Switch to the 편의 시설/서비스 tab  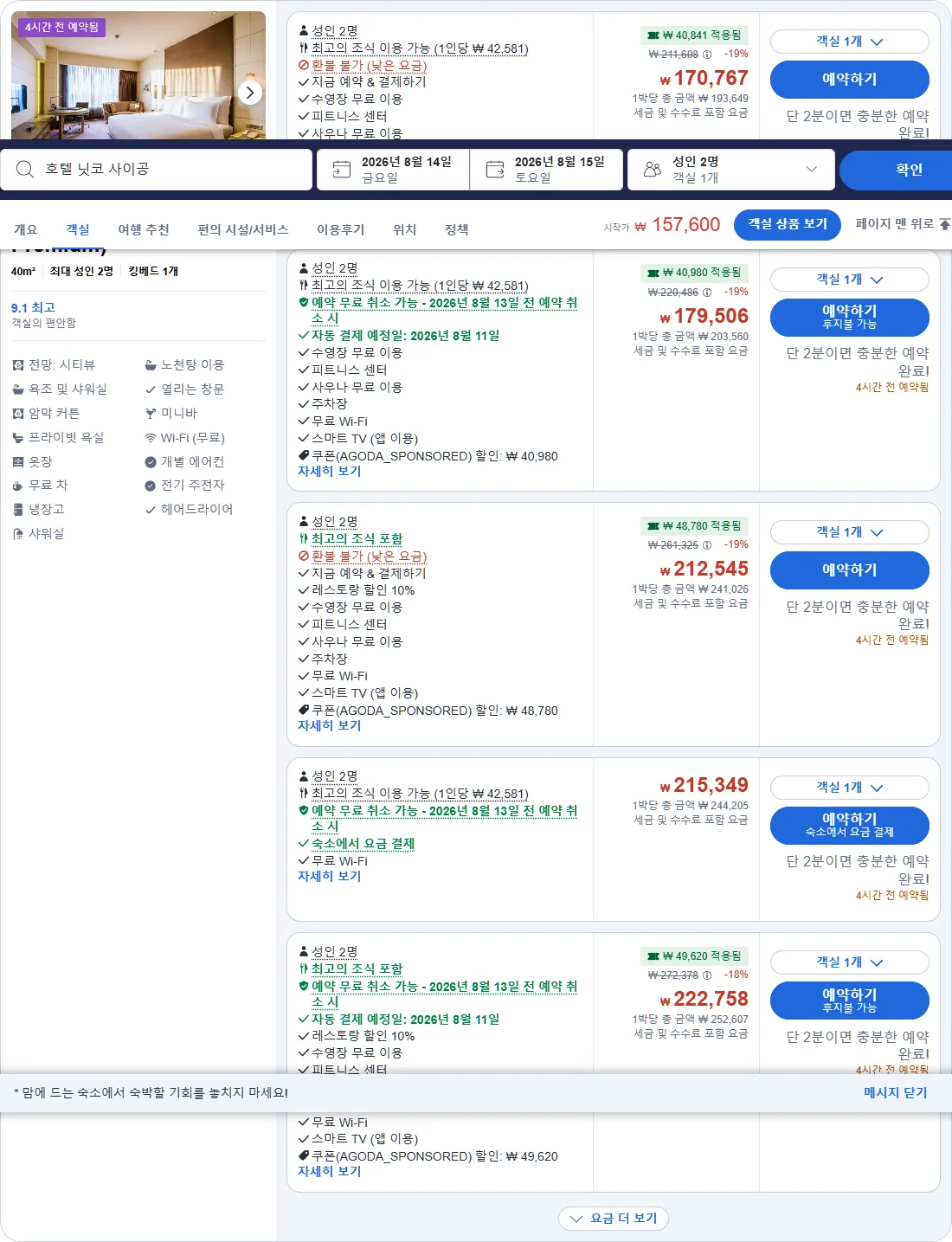point(242,229)
